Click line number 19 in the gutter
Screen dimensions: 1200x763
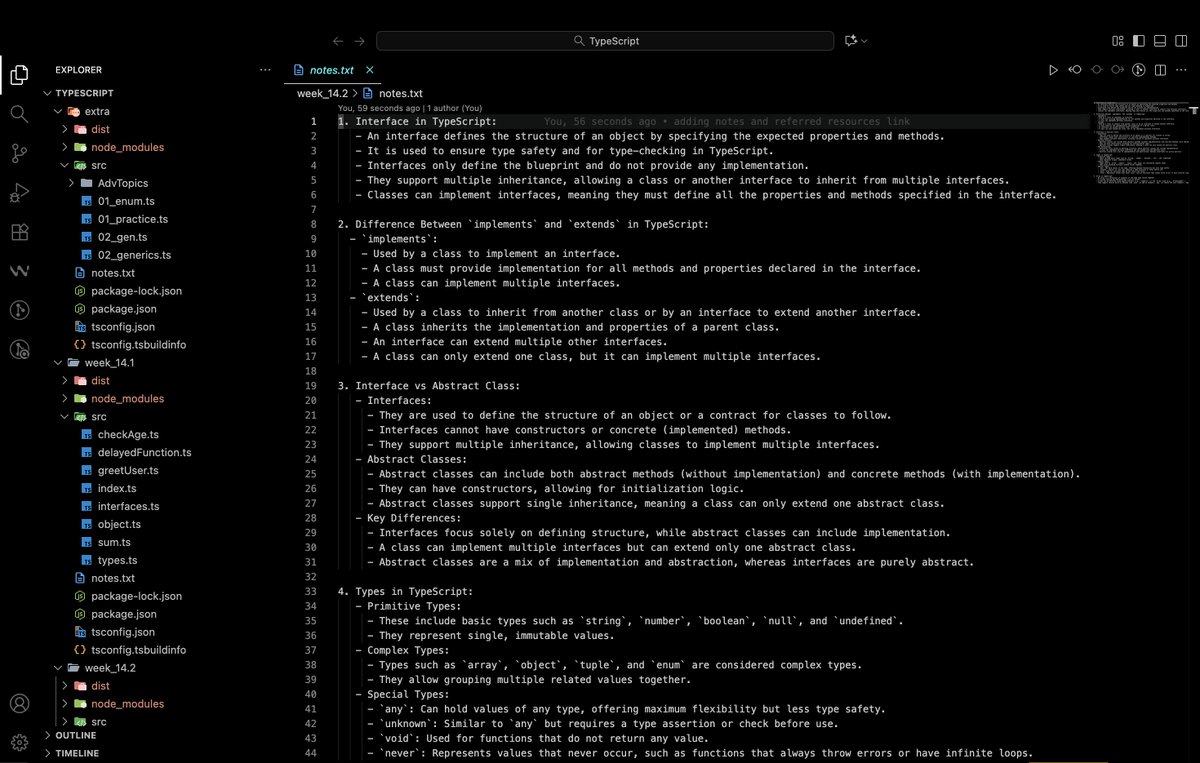311,386
